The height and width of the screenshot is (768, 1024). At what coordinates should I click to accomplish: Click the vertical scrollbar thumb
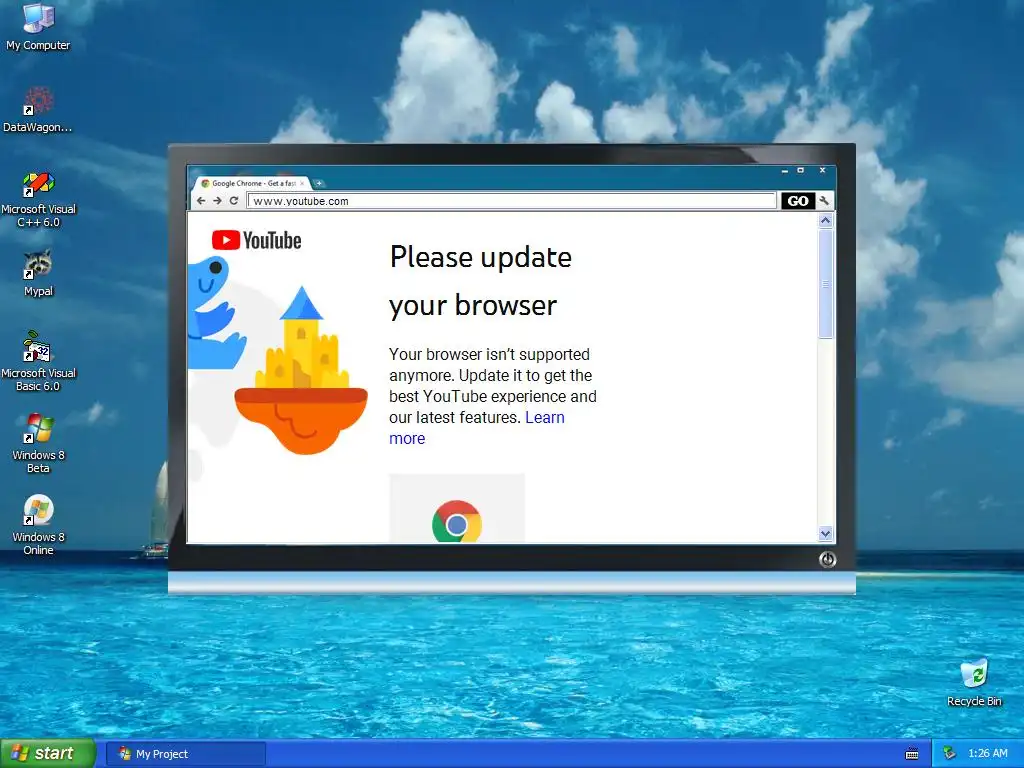click(825, 283)
